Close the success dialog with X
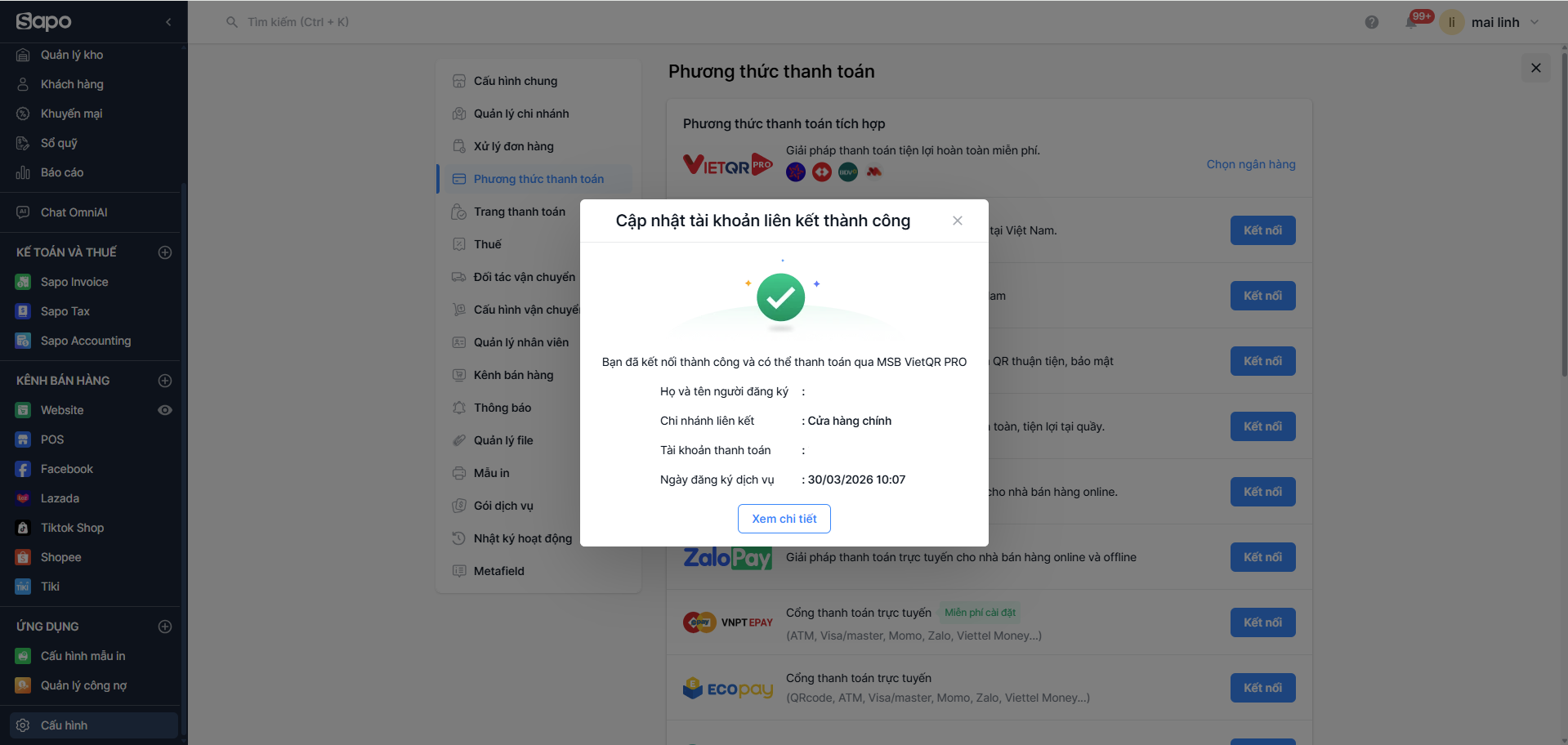 click(x=957, y=221)
